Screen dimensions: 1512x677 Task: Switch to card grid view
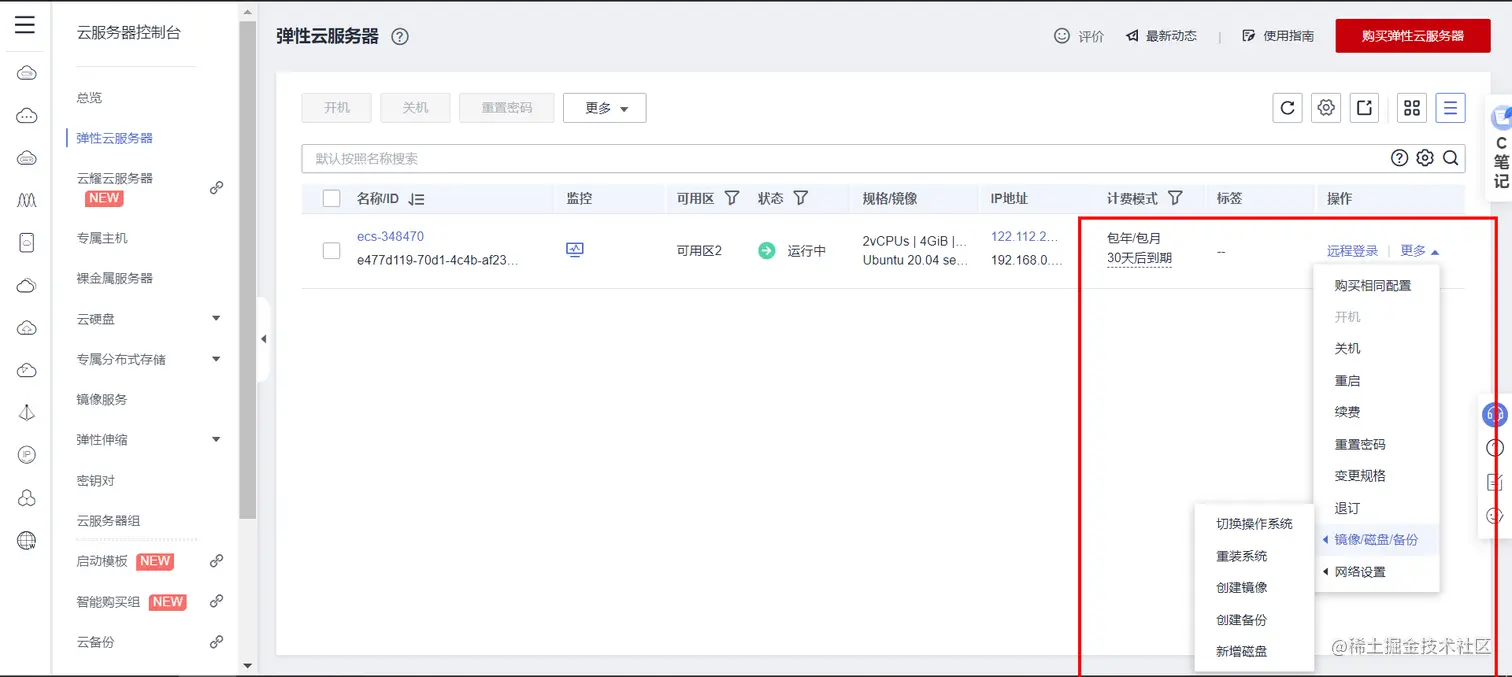[1412, 108]
